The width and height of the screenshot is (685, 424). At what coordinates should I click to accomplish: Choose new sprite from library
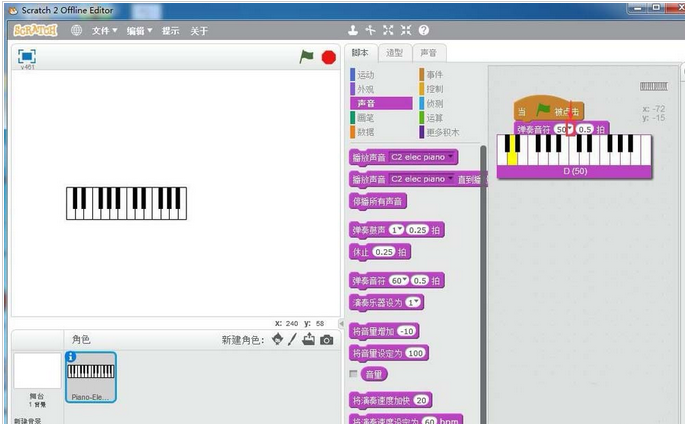277,339
